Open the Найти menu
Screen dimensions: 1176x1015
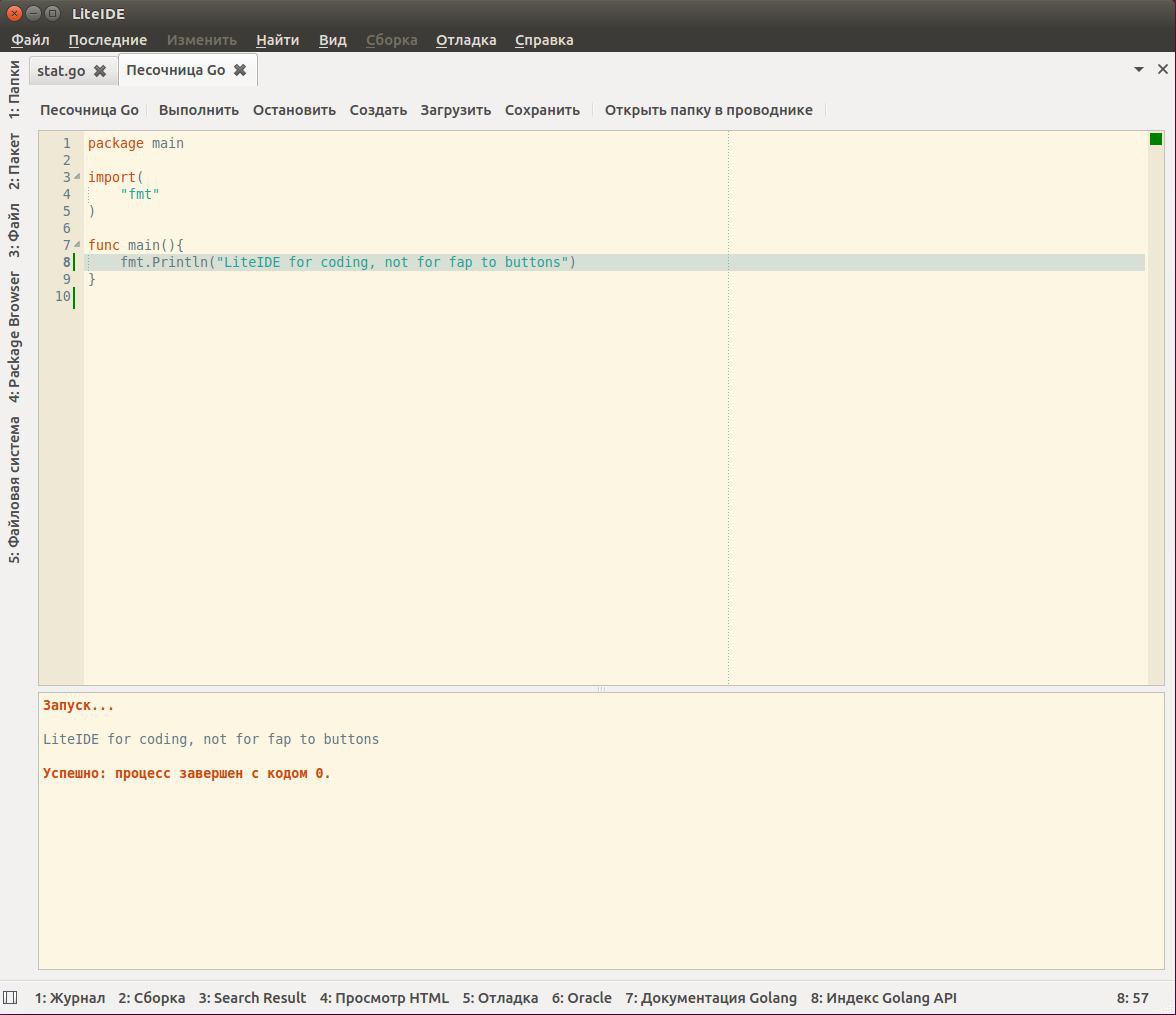click(x=278, y=40)
